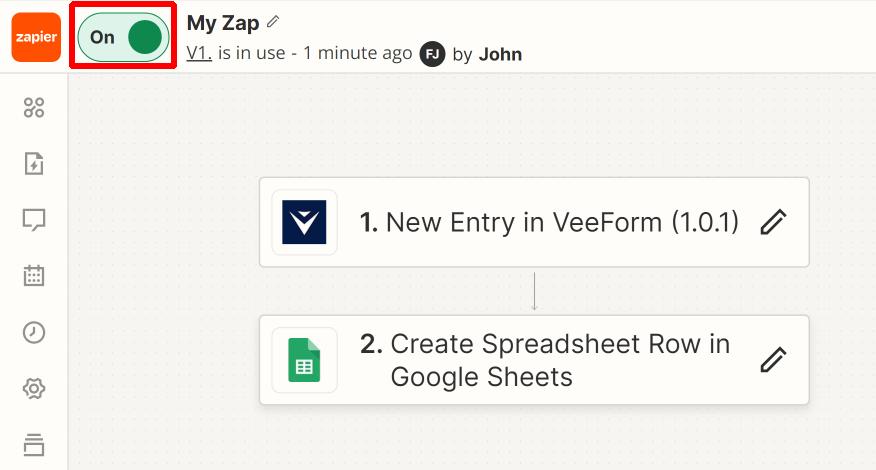The image size is (876, 470).
Task: Select the Create Spreadsheet Row step
Action: pos(534,360)
